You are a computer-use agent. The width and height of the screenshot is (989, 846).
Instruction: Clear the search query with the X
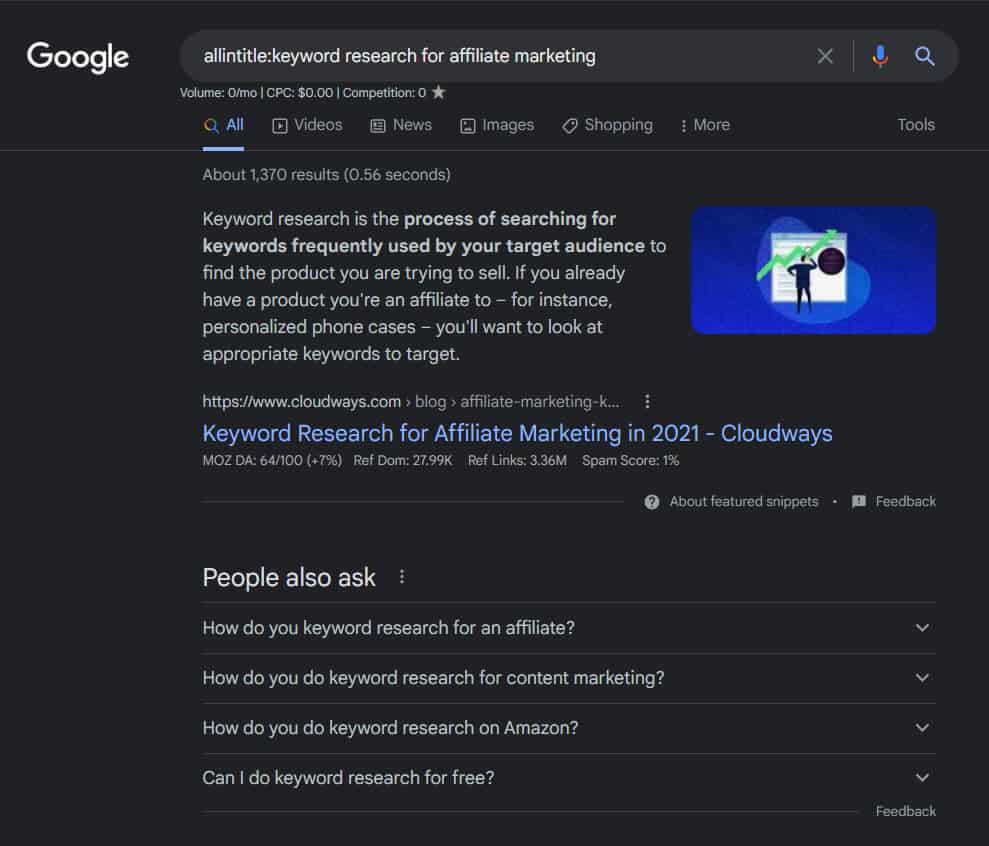[x=825, y=56]
